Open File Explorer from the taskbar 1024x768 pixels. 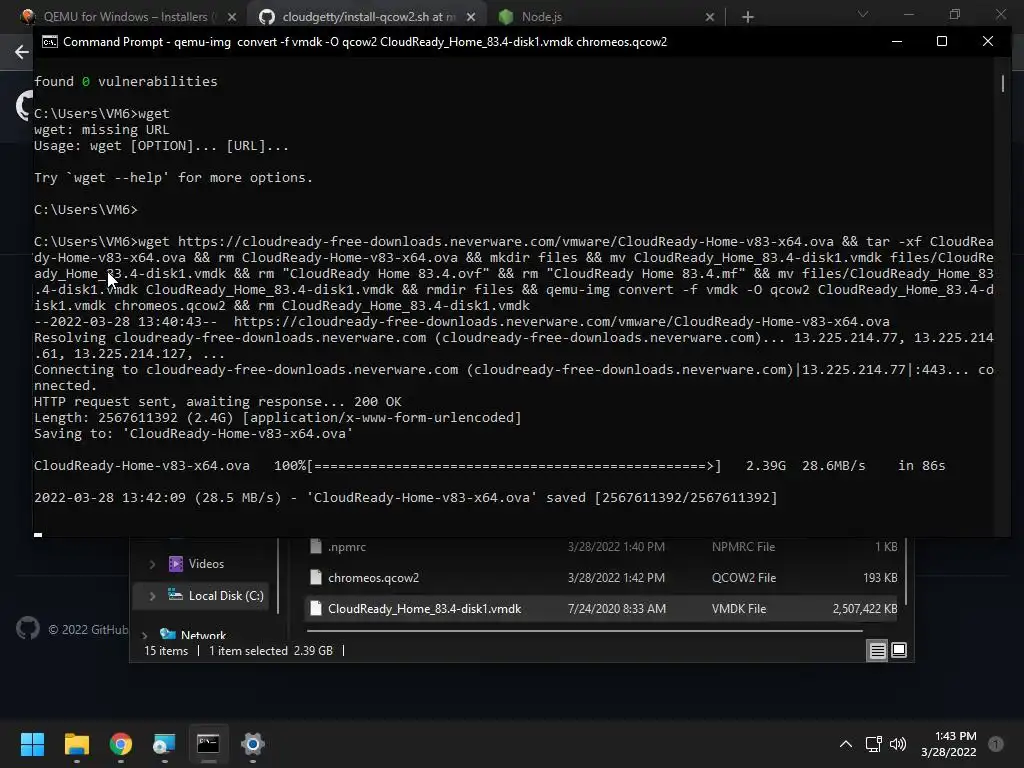tap(76, 744)
